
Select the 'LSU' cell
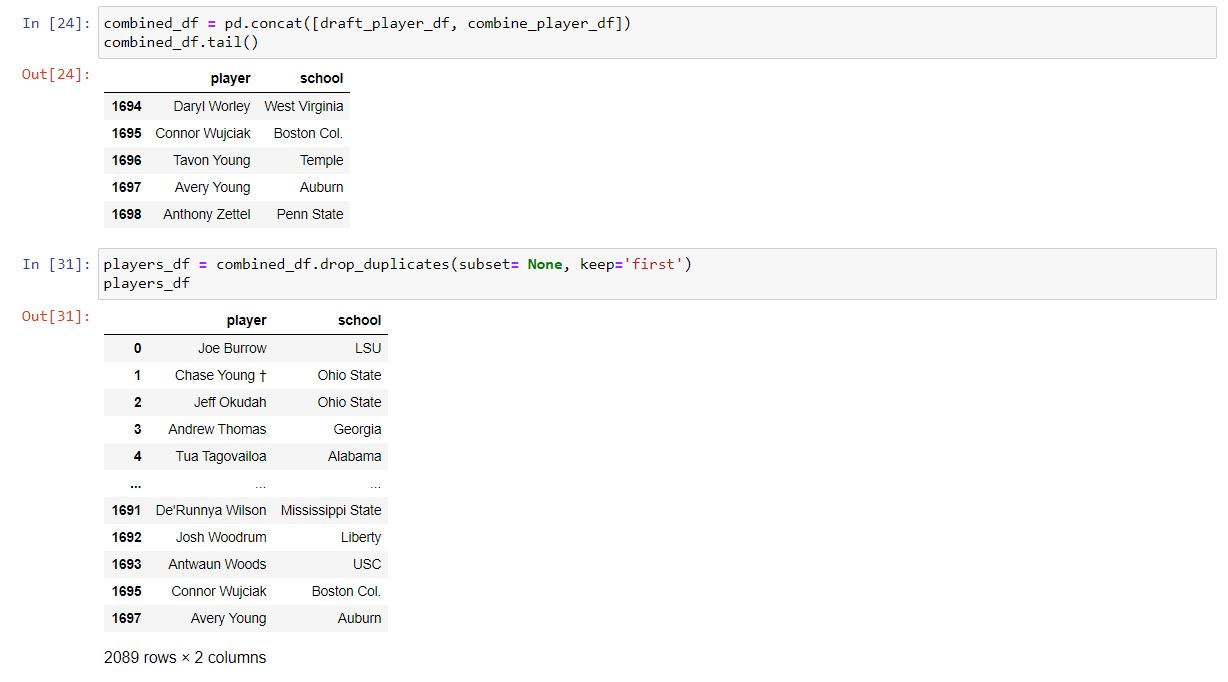coord(368,348)
